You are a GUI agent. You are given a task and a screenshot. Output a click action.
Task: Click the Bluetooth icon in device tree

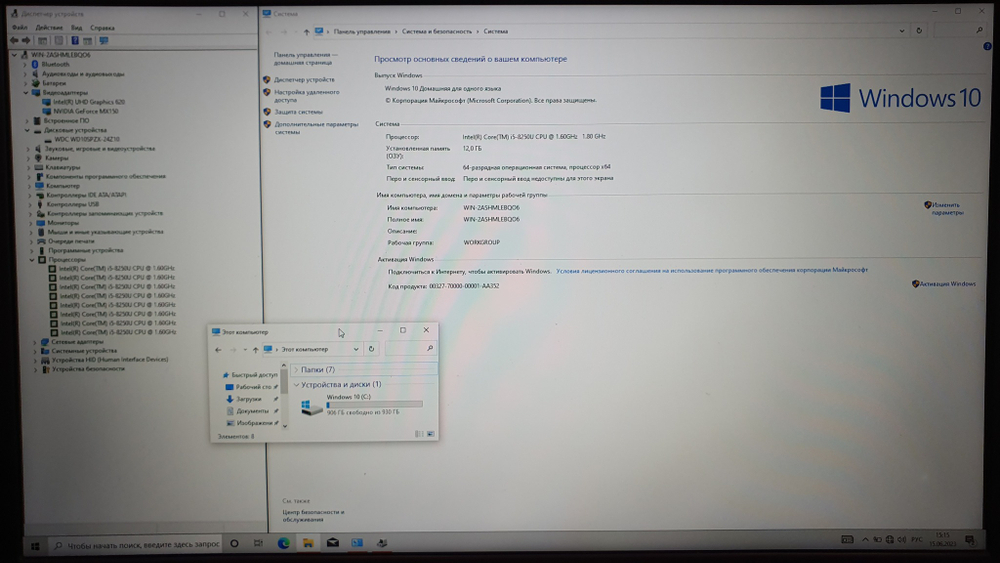point(35,64)
